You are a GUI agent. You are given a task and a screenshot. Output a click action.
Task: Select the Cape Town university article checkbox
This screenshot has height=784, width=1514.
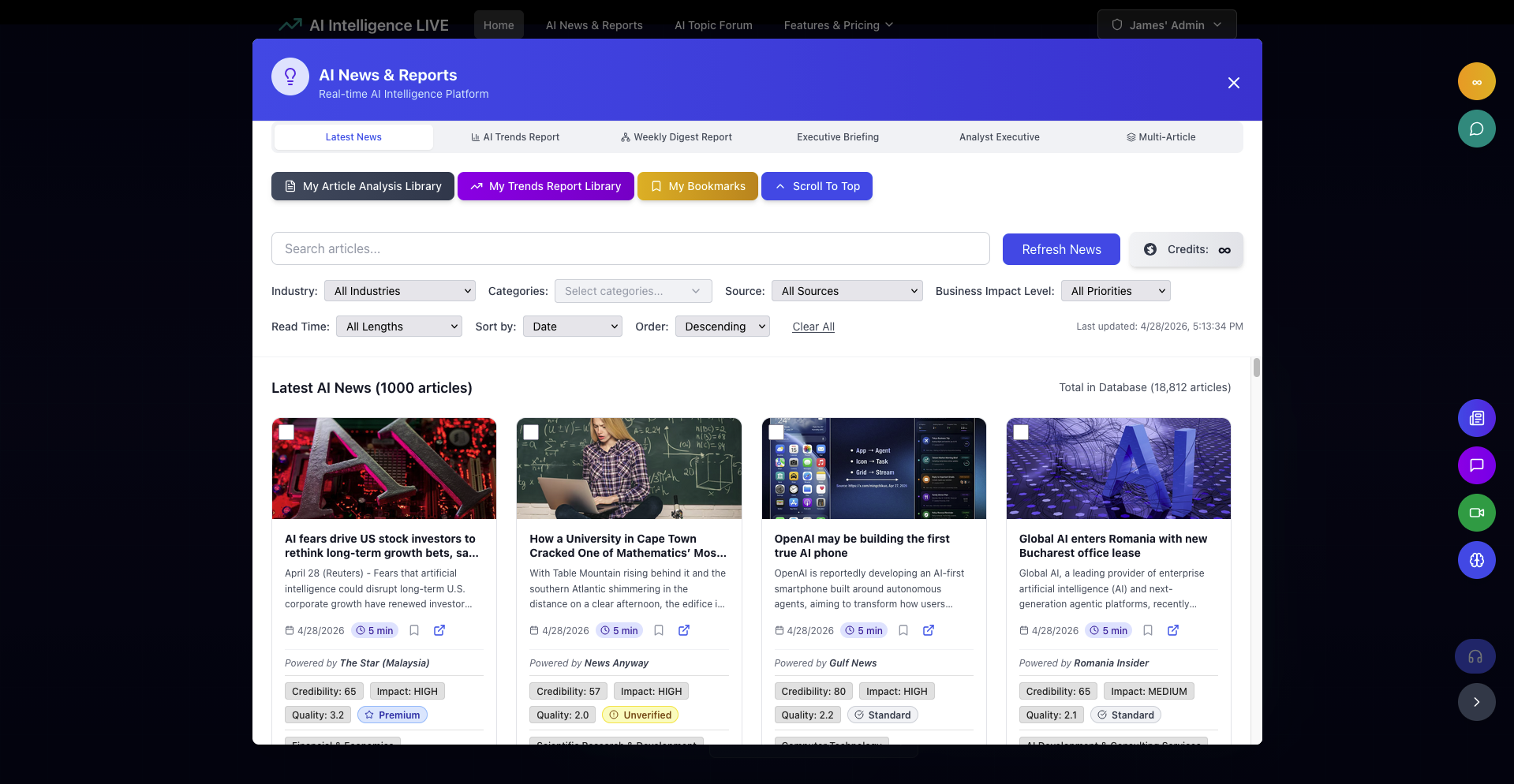533,431
